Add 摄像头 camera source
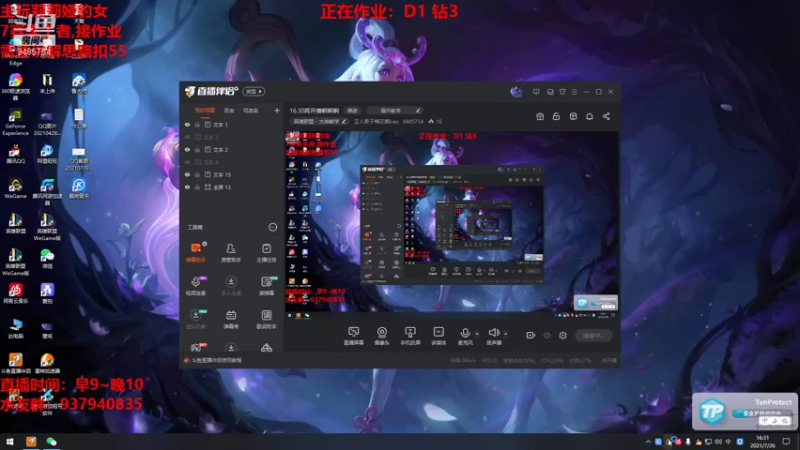 tap(382, 336)
